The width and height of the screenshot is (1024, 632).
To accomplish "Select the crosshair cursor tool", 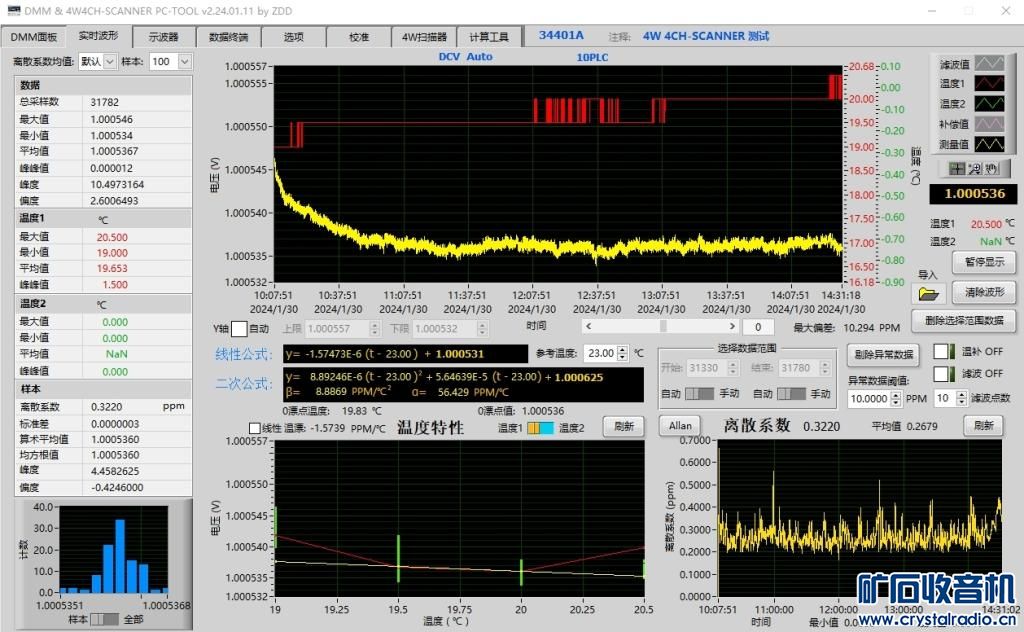I will (957, 168).
